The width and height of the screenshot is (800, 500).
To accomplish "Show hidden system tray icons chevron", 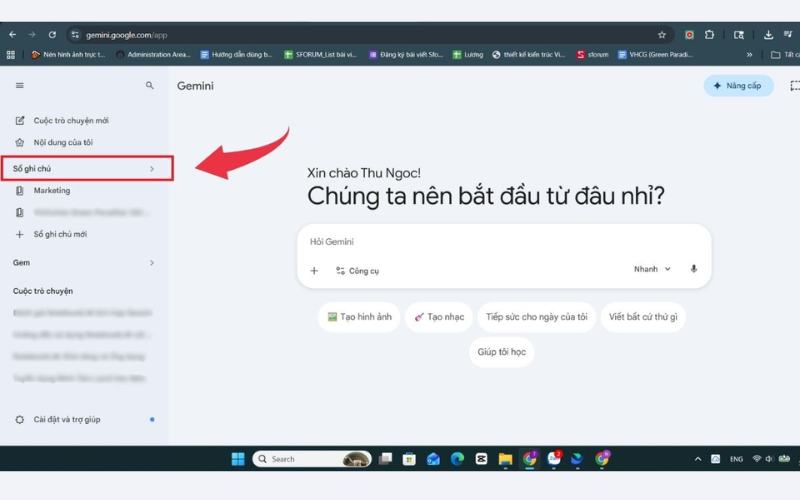I will [698, 459].
